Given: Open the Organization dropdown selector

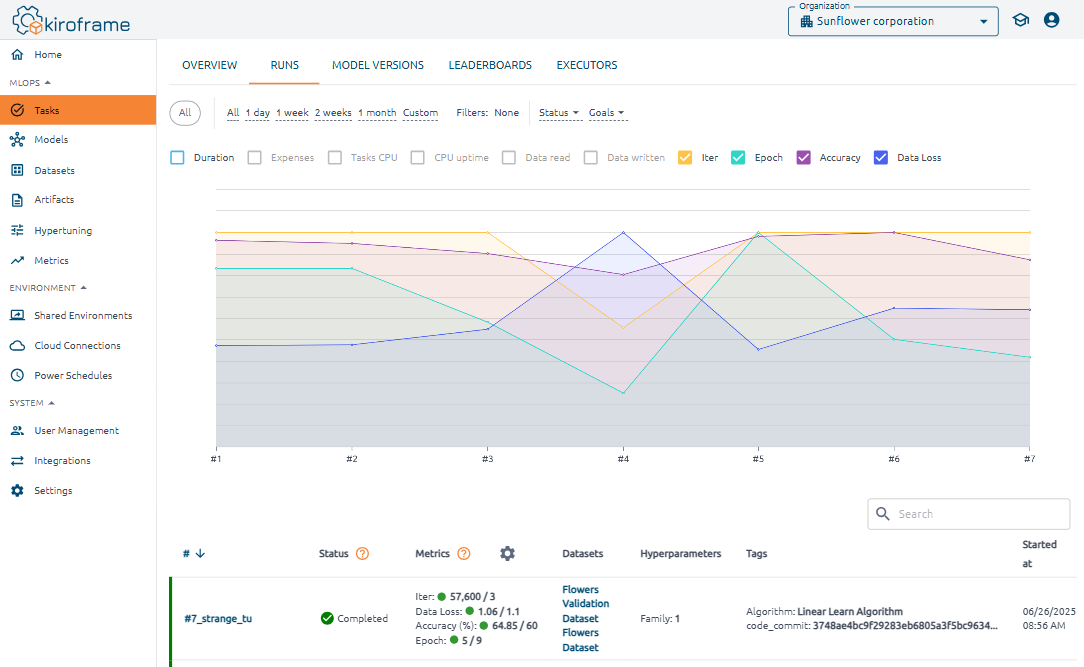Looking at the screenshot, I should [892, 21].
